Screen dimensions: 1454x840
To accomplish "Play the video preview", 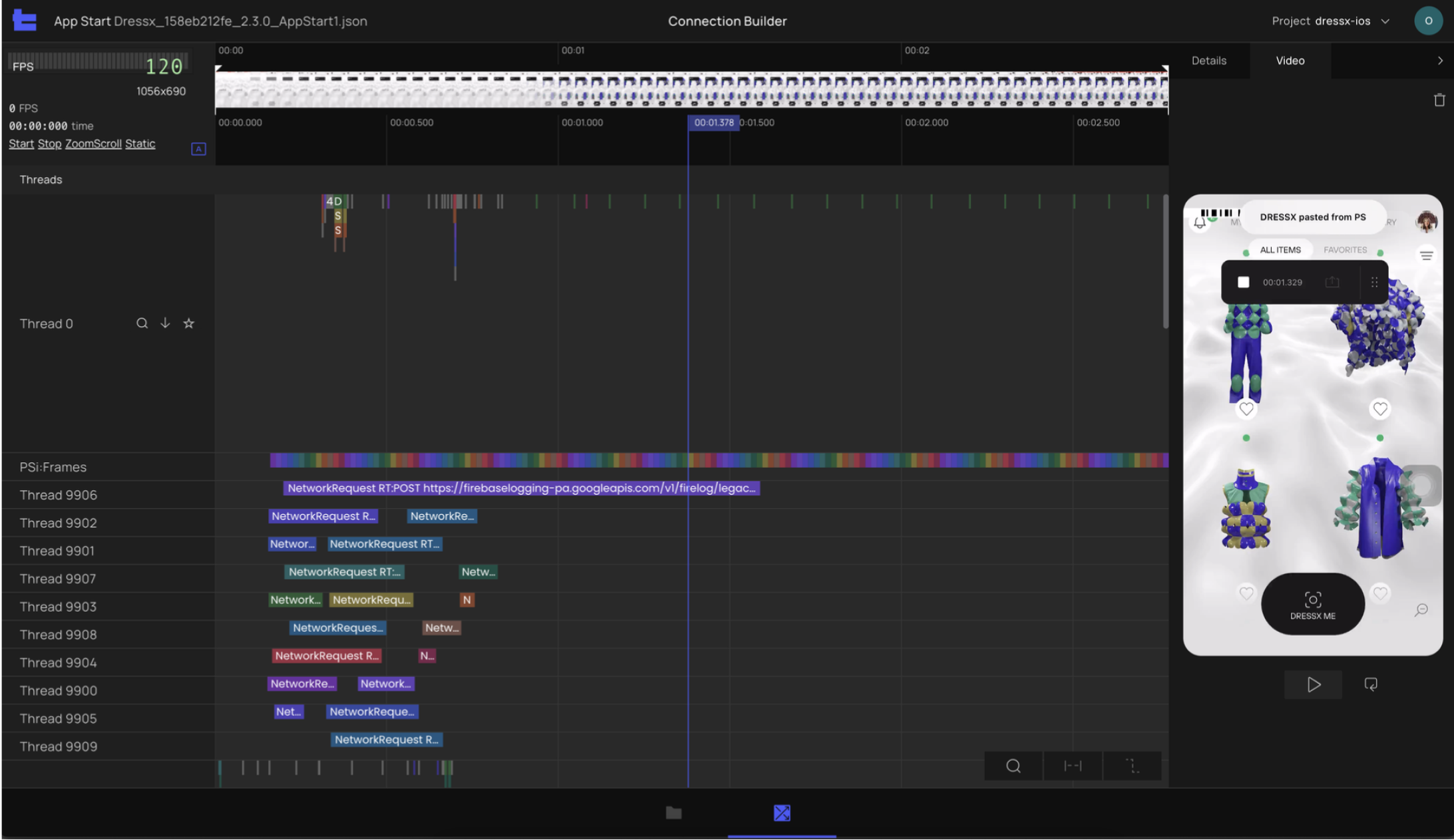I will 1313,684.
